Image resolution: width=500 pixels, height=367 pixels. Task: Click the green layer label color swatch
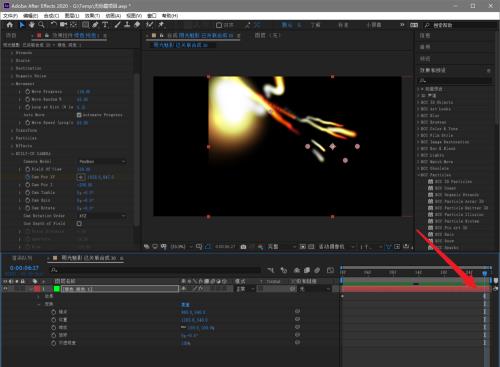(x=57, y=289)
